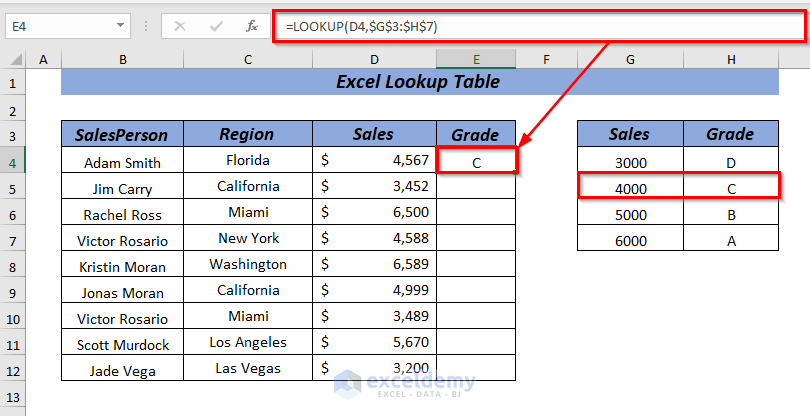Click the Excel Lookup Table title cell
810x416 pixels.
click(419, 82)
